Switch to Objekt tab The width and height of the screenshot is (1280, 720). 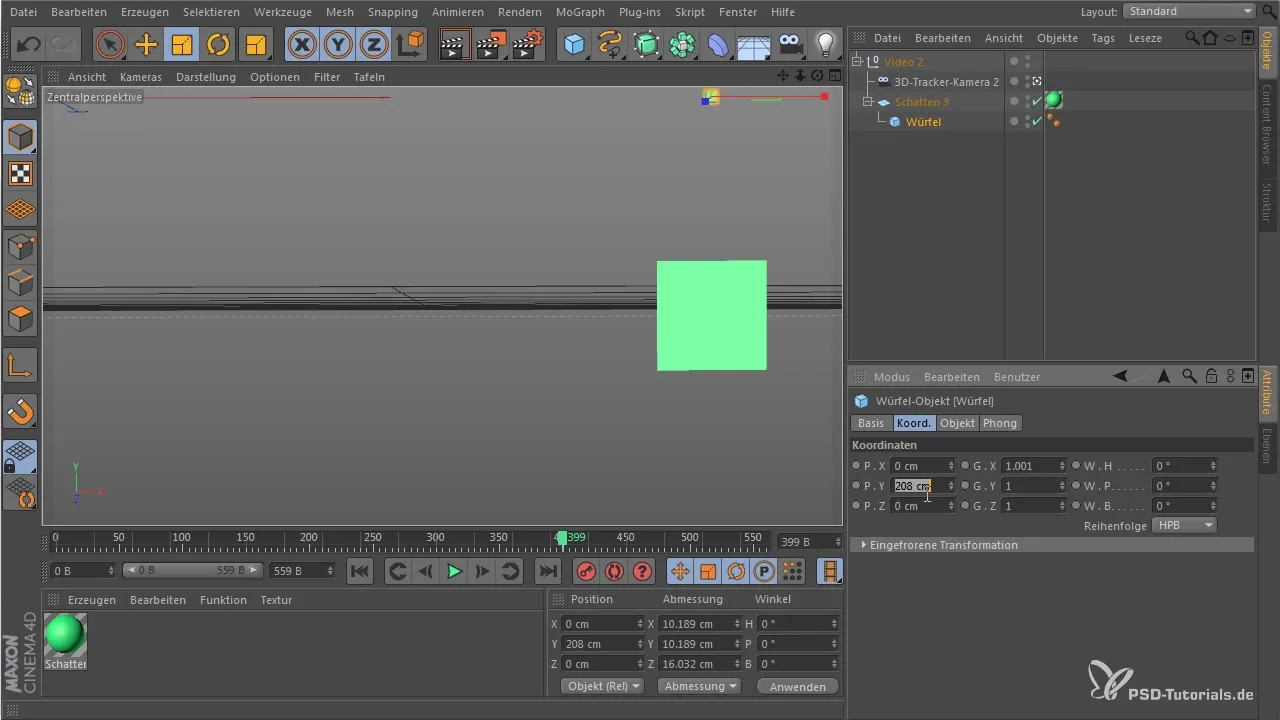click(957, 423)
